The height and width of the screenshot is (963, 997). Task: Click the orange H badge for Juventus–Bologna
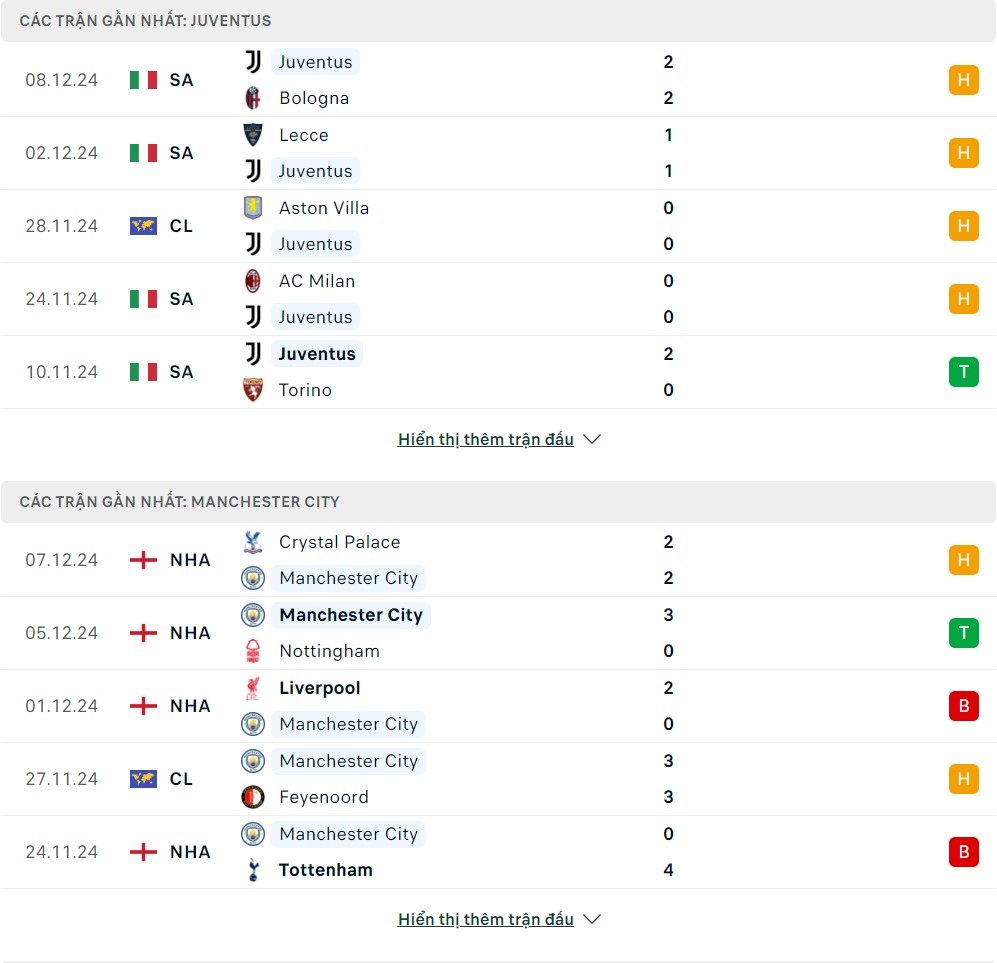[x=963, y=80]
